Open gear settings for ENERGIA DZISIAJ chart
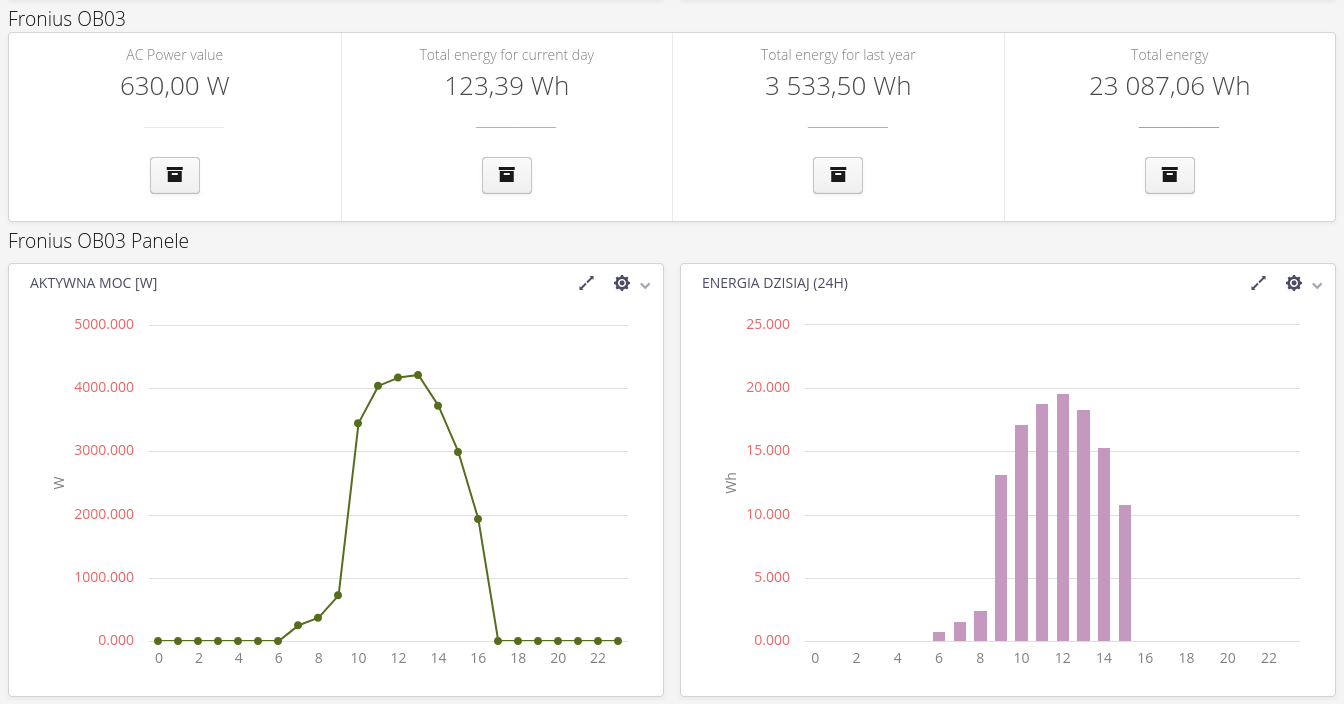The height and width of the screenshot is (704, 1344). click(1294, 283)
